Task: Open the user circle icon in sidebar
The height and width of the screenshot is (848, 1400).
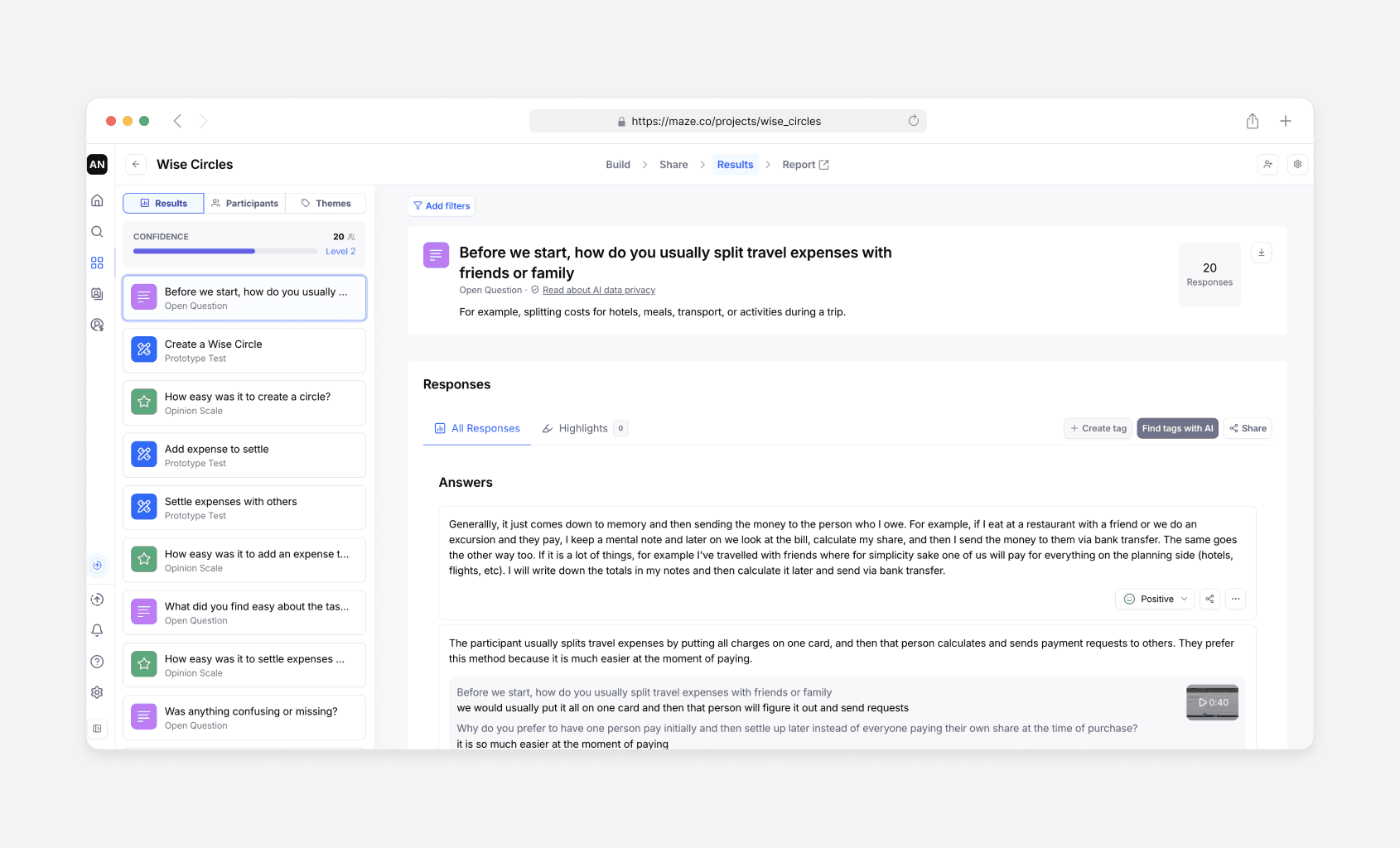Action: 97,325
